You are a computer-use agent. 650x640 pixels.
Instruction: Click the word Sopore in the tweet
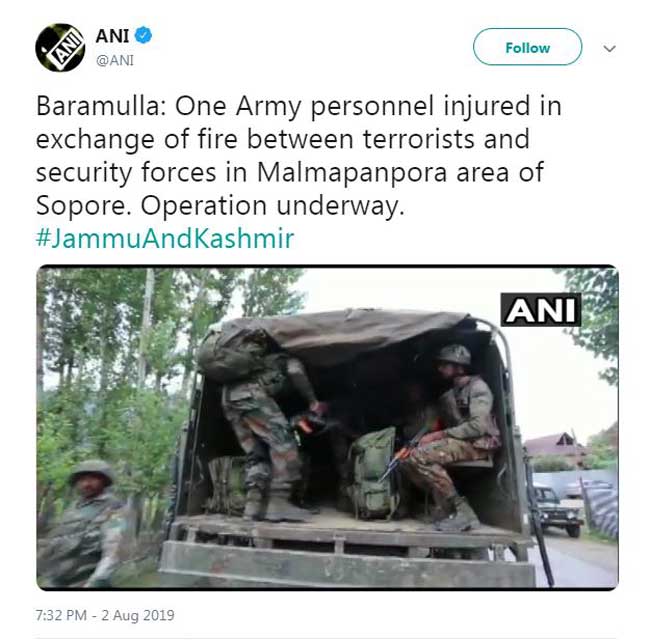tap(80, 206)
